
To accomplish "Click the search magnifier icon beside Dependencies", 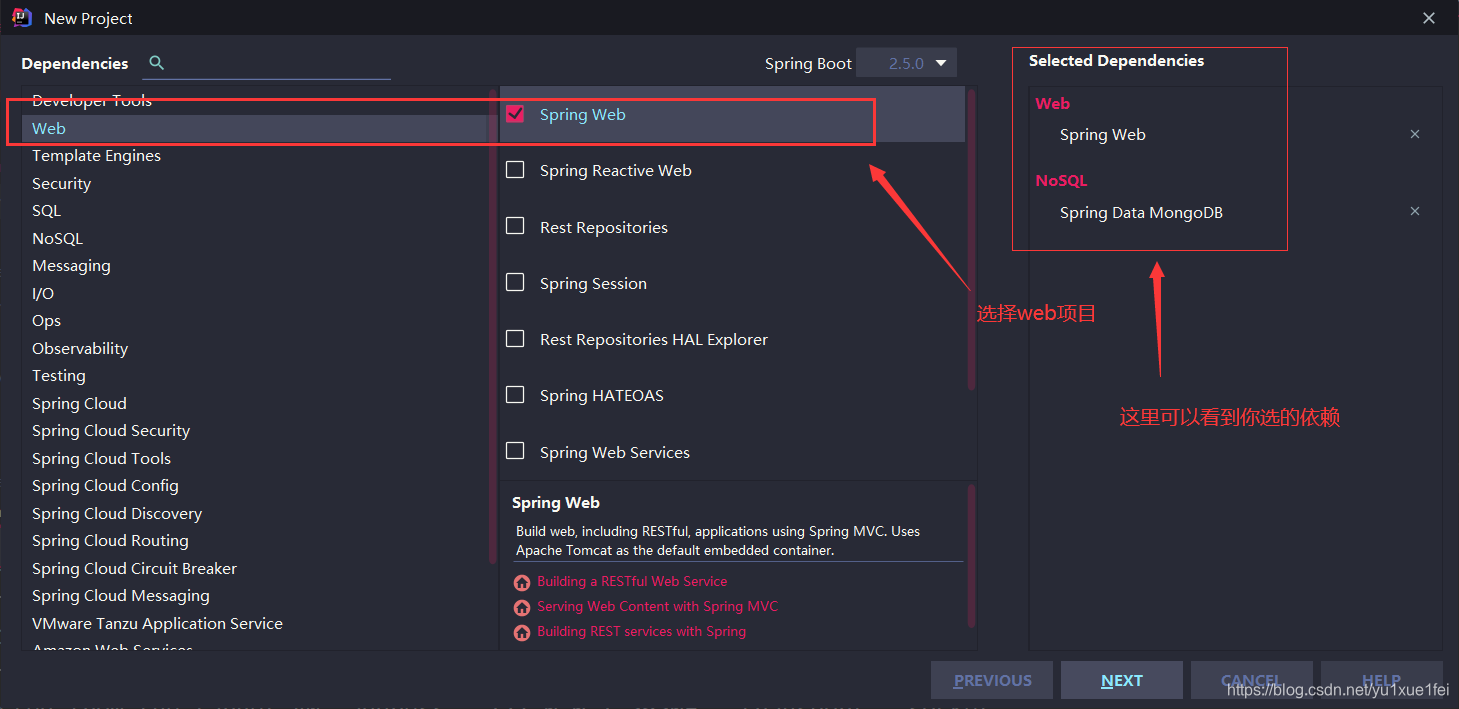I will (156, 63).
